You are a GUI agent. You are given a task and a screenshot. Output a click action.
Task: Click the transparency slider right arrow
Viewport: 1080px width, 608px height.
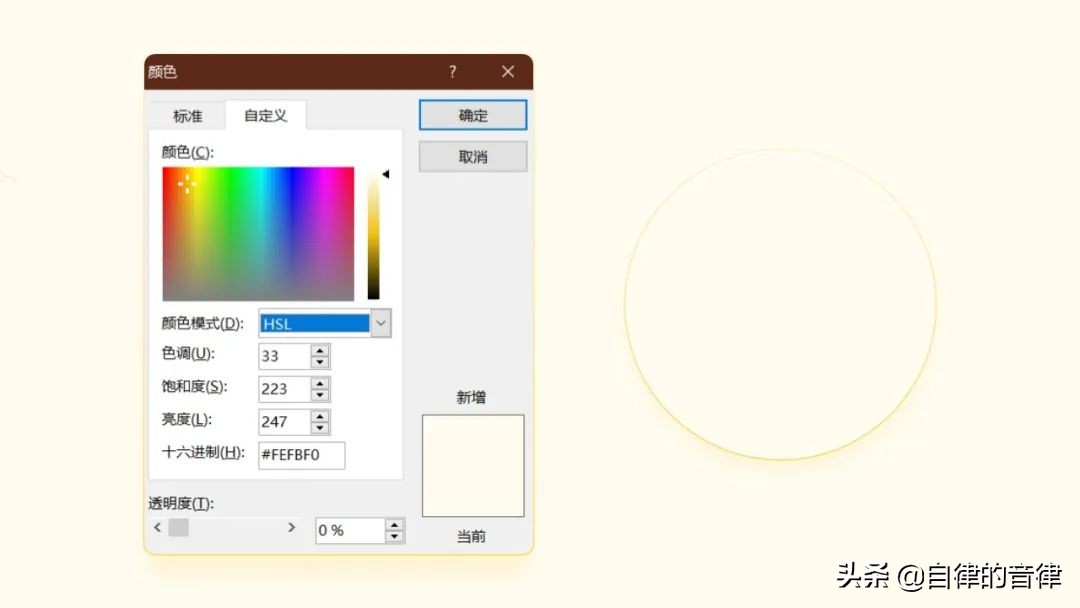pyautogui.click(x=291, y=527)
